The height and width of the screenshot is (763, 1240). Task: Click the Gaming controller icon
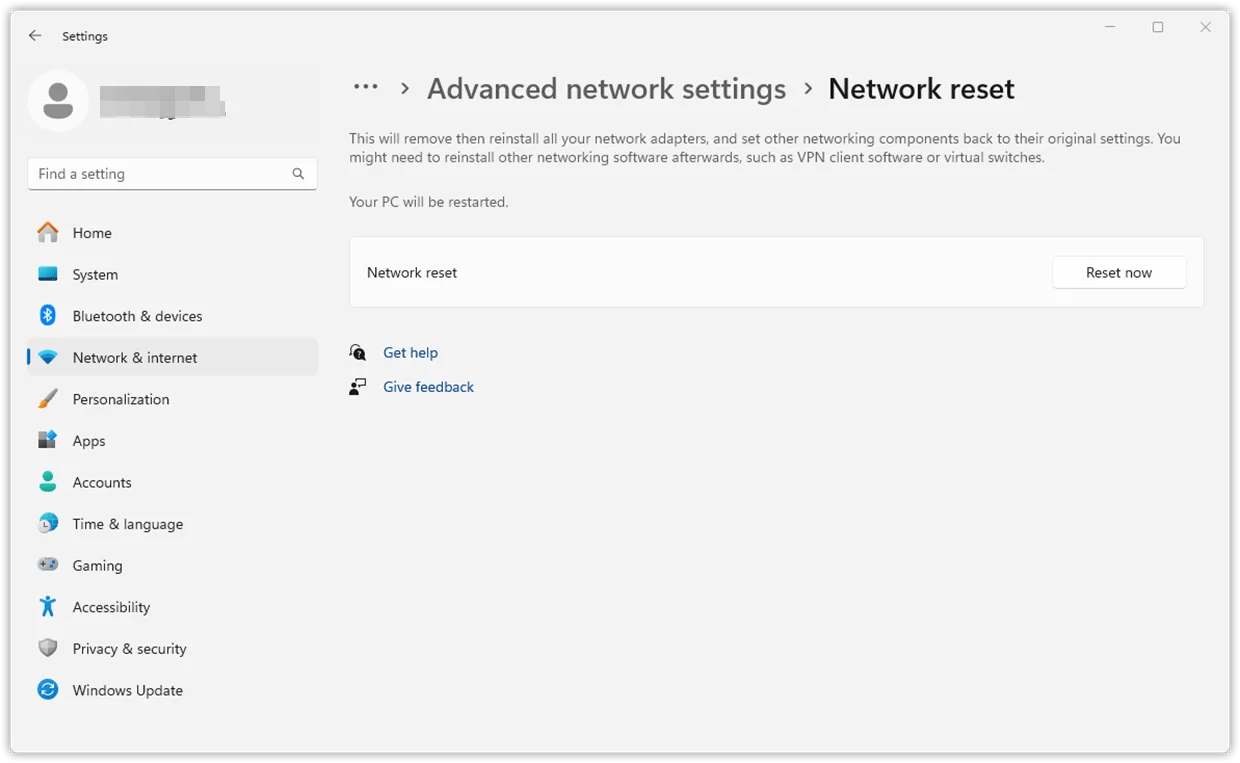tap(48, 565)
